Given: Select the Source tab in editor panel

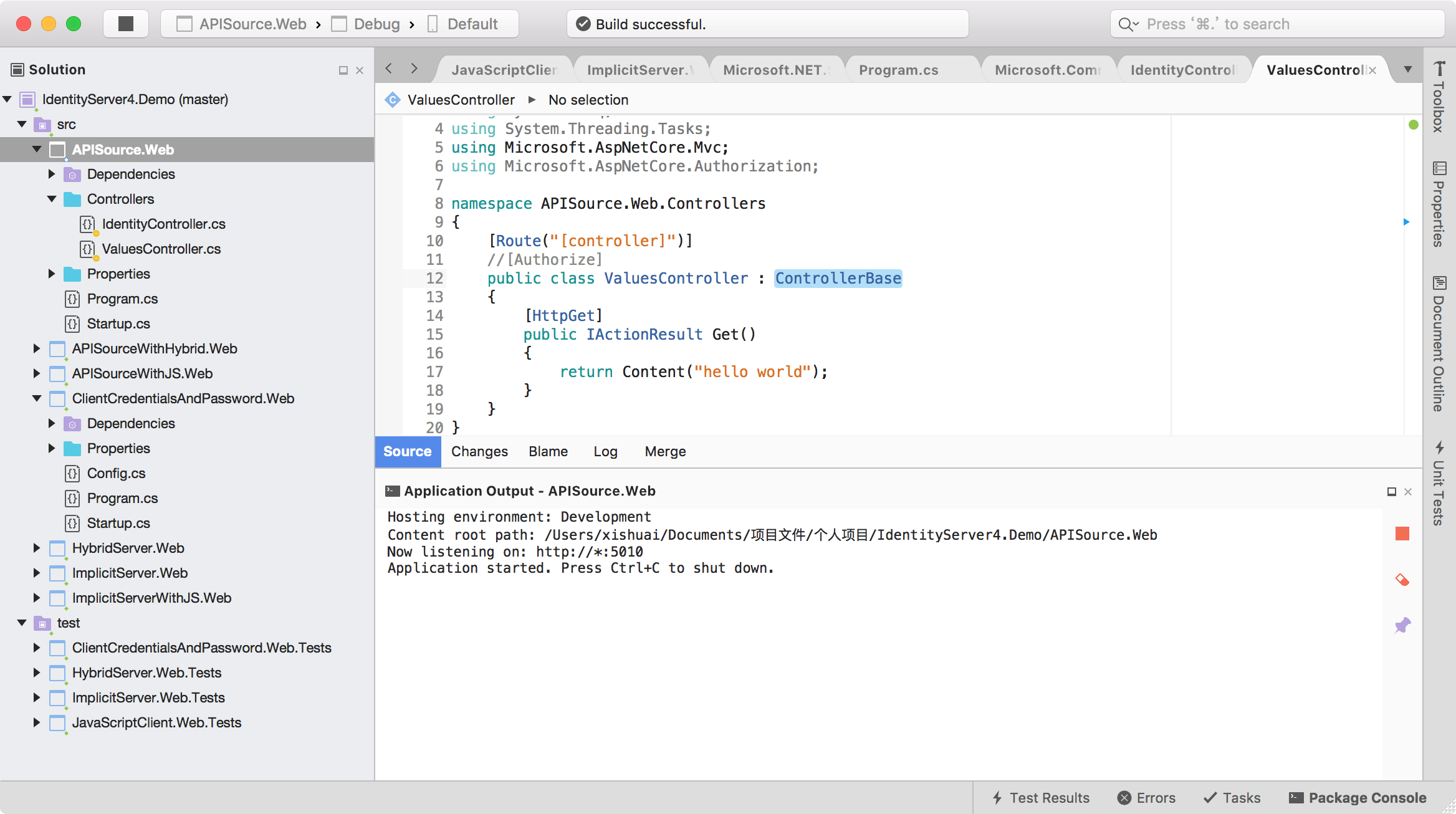Looking at the screenshot, I should (x=407, y=451).
